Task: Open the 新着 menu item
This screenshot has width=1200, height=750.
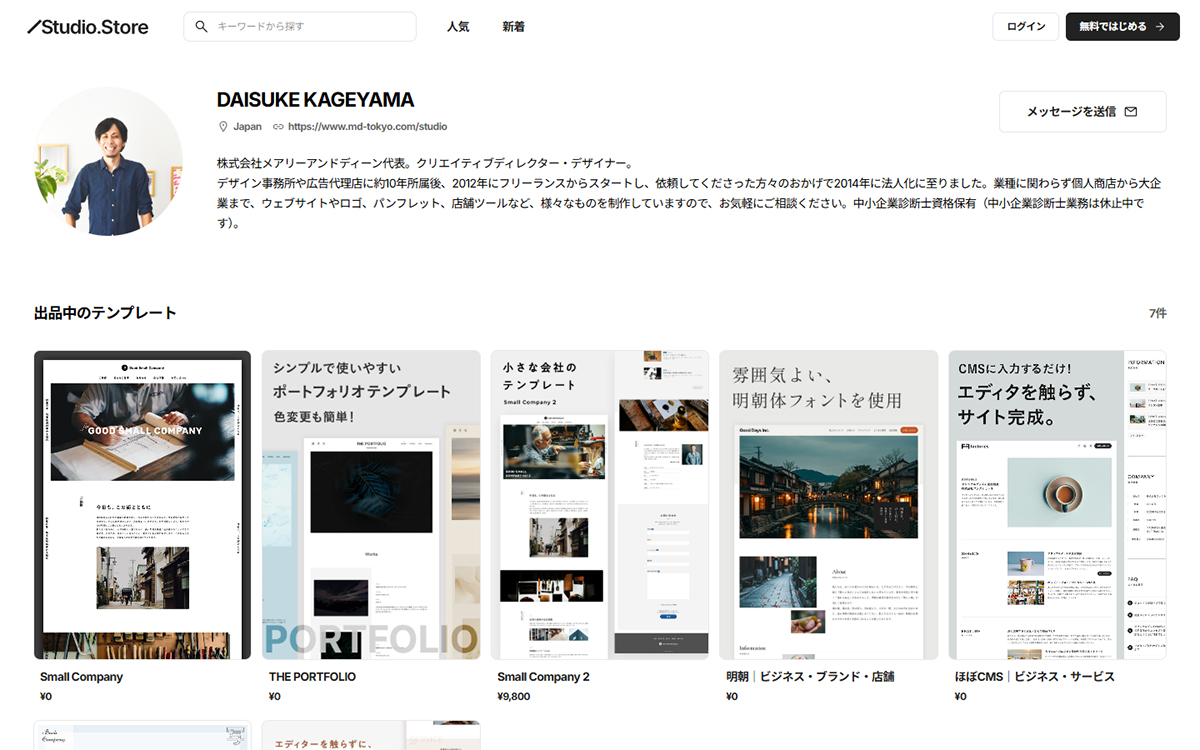Action: point(513,27)
